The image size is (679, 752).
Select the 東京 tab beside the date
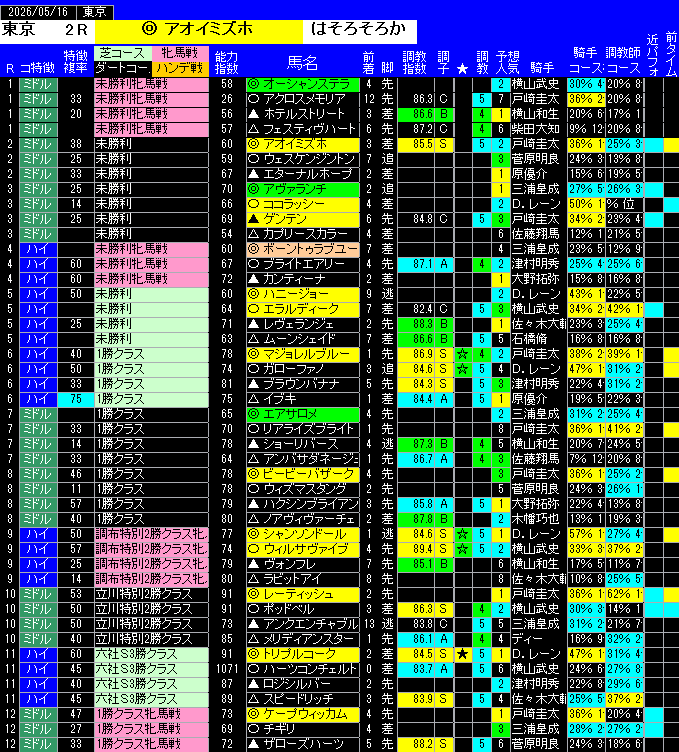tap(94, 12)
